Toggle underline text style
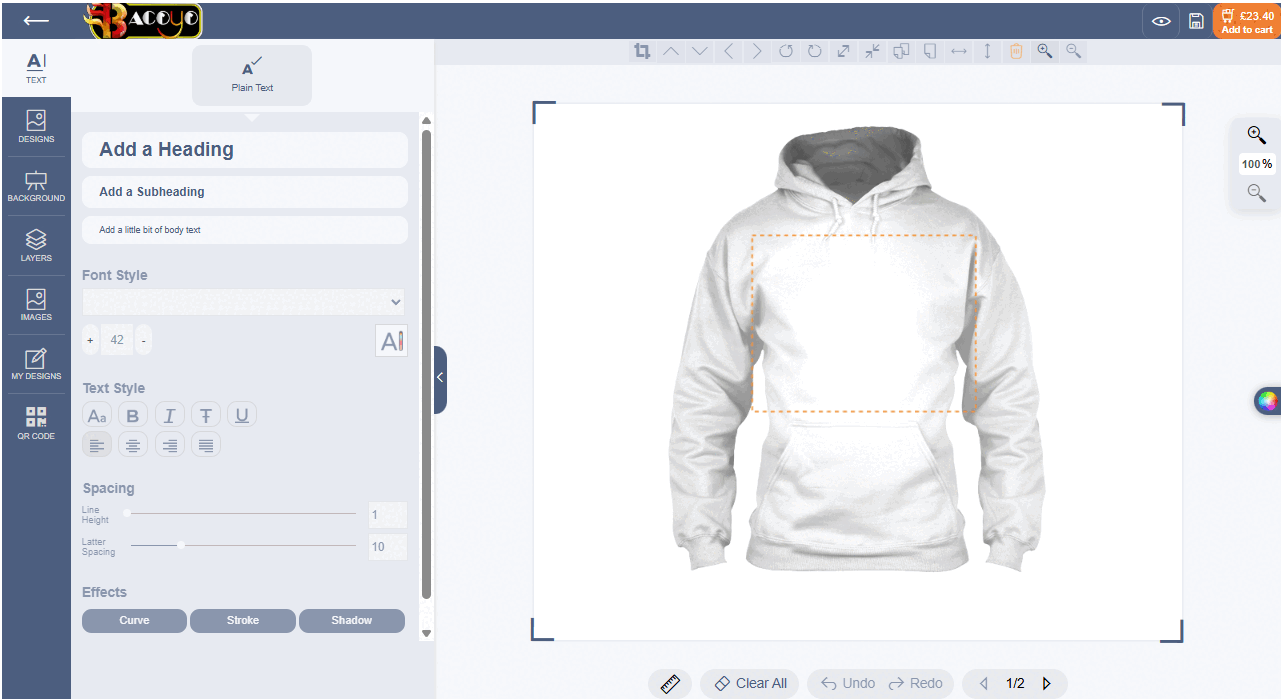The image size is (1283, 699). [242, 415]
